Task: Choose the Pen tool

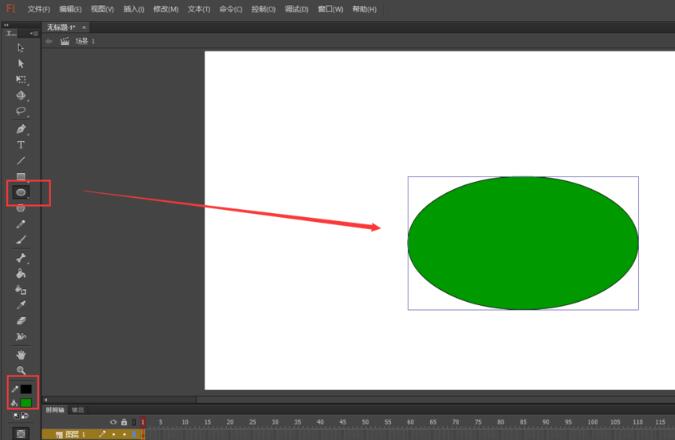Action: pos(21,129)
